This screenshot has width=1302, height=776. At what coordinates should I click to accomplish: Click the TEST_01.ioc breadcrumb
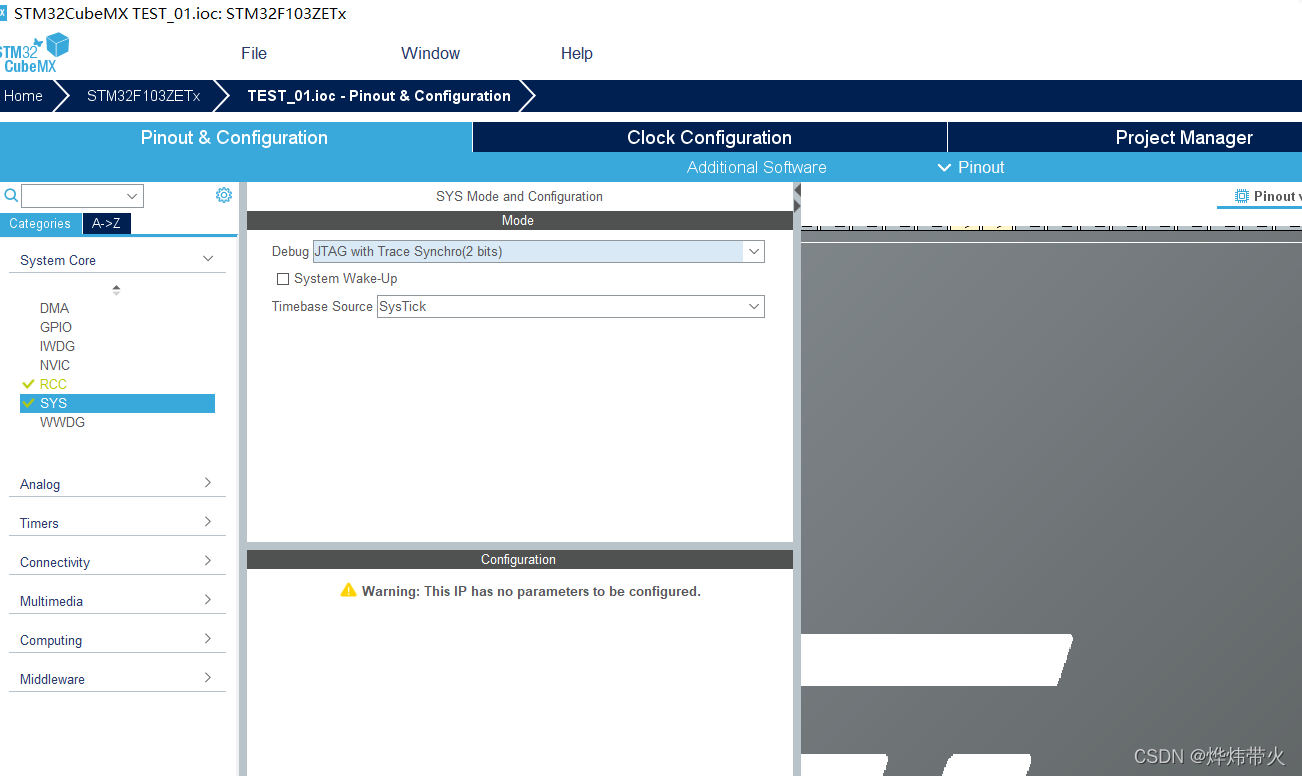[379, 96]
